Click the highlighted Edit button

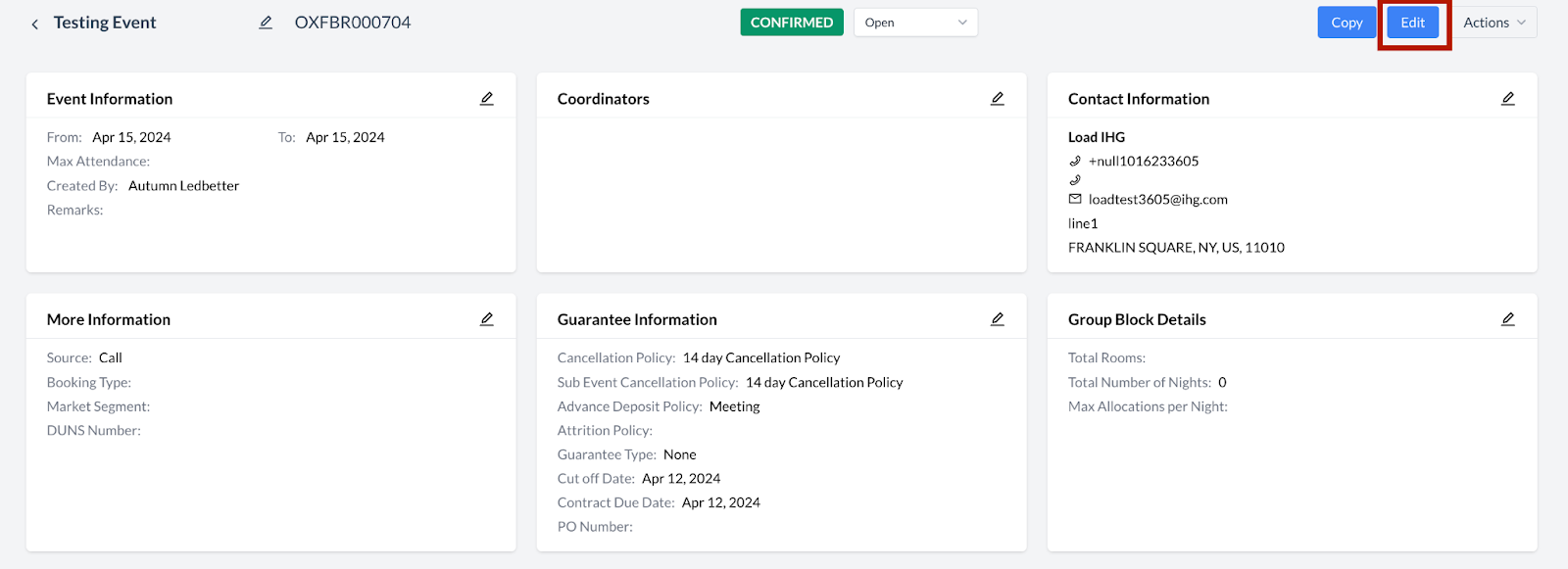(1413, 23)
